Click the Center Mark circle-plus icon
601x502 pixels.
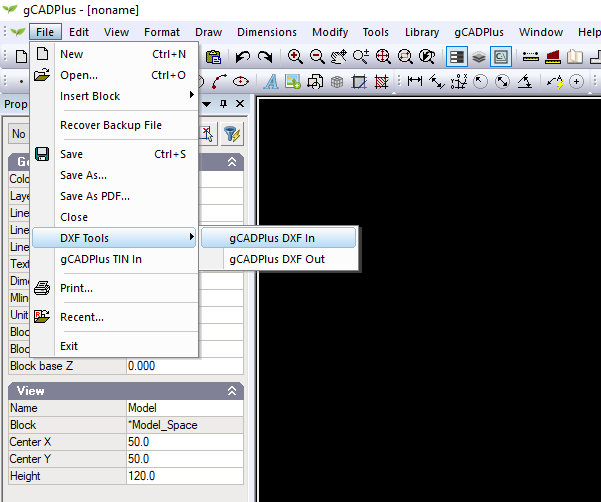[x=576, y=81]
